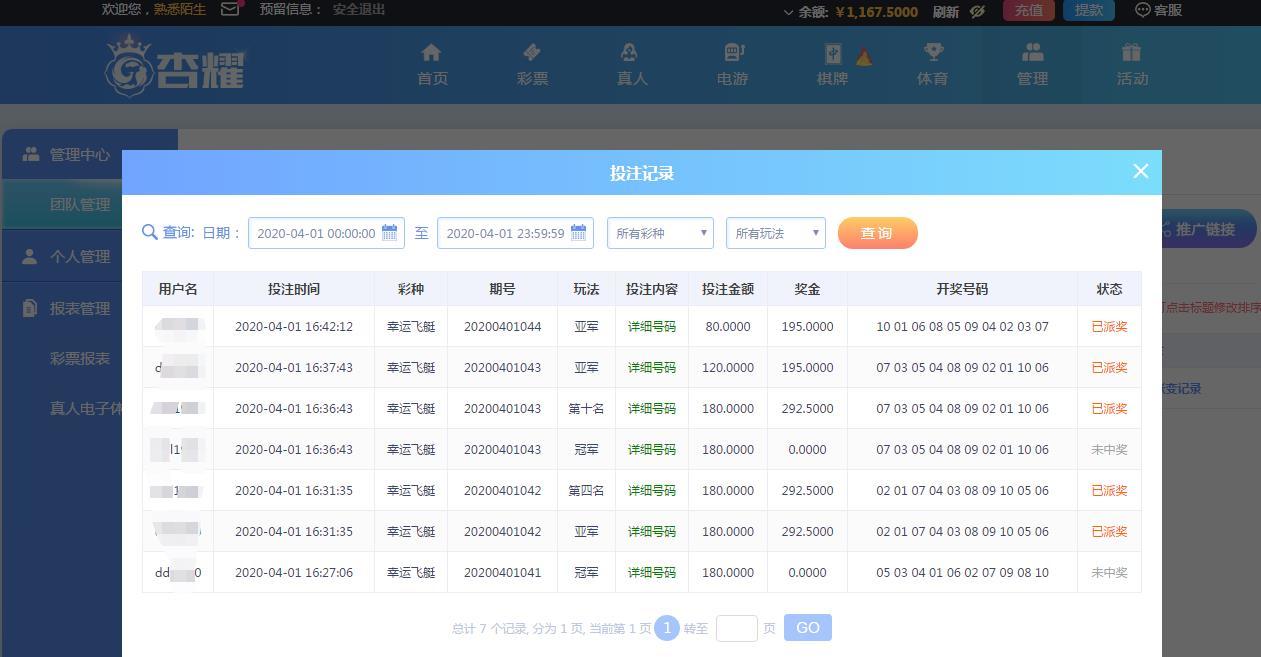Expand the 所有彩种 lottery type dropdown

pos(660,233)
